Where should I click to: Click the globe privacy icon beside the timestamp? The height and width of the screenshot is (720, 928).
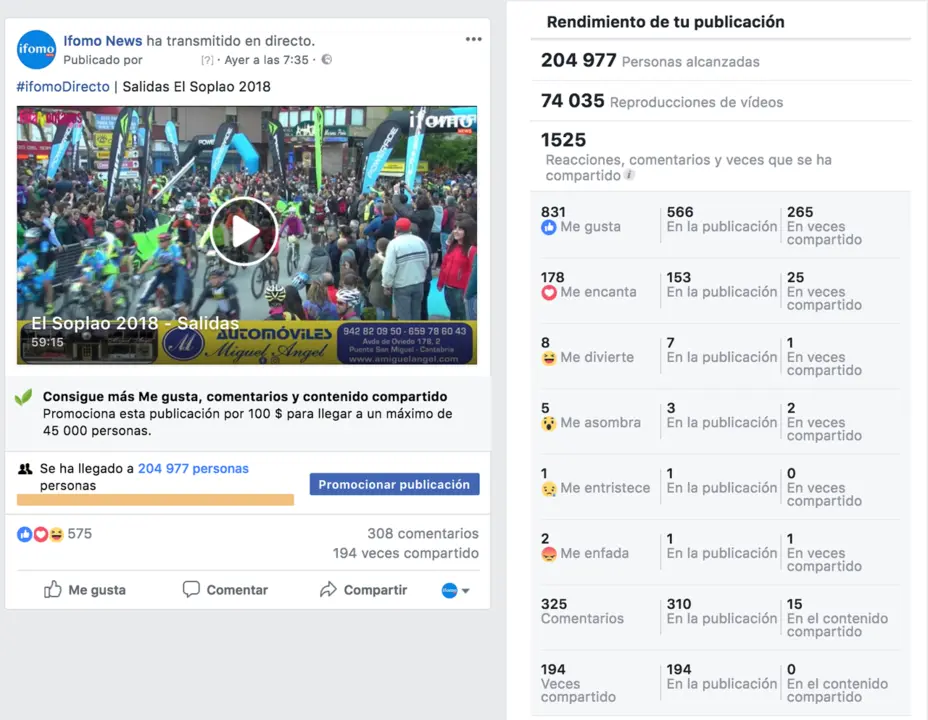click(x=327, y=60)
